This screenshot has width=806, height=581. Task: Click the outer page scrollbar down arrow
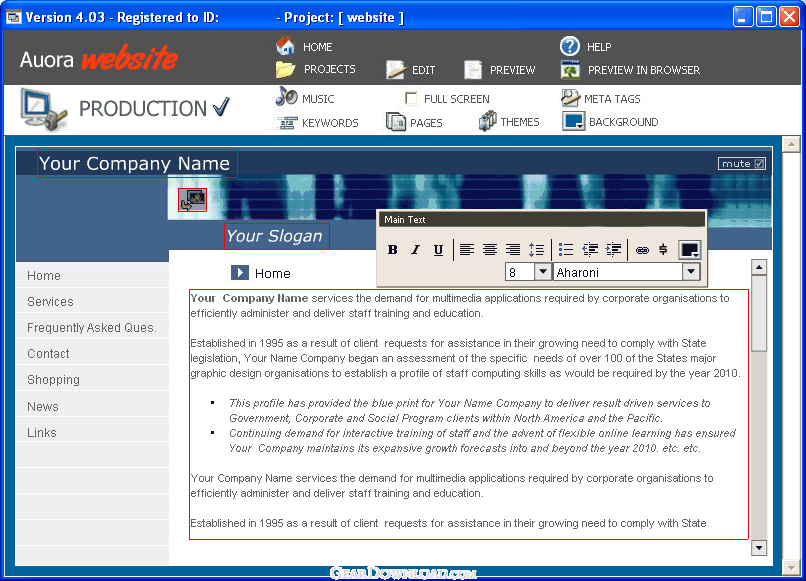(791, 567)
